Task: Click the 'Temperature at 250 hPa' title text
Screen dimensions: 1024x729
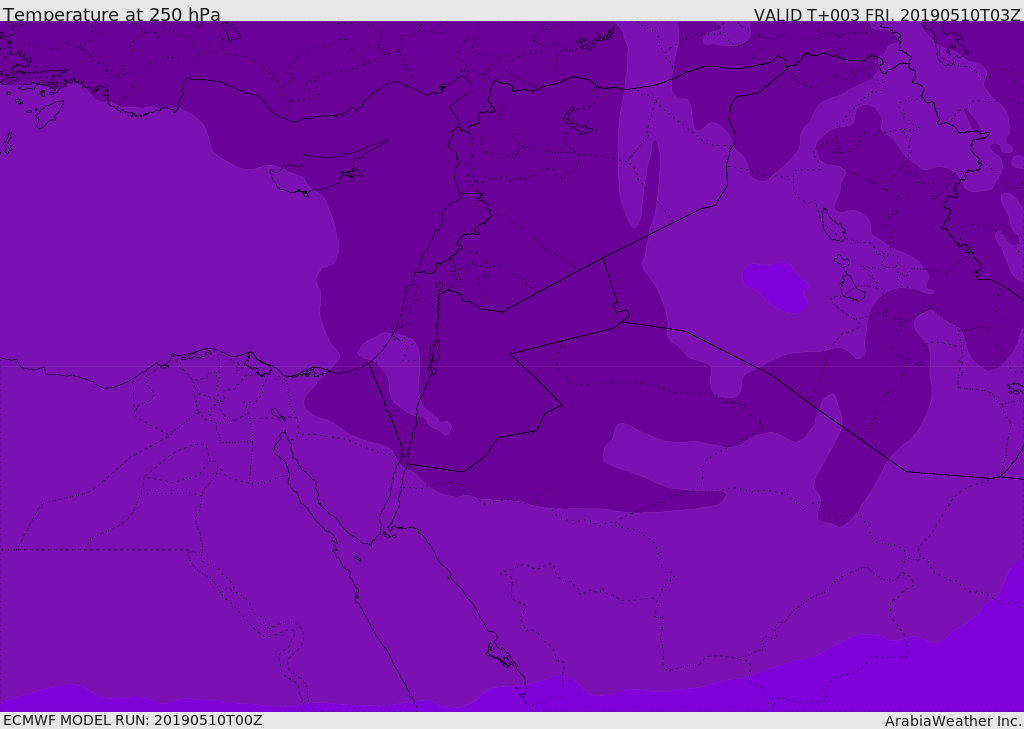Action: click(x=112, y=14)
